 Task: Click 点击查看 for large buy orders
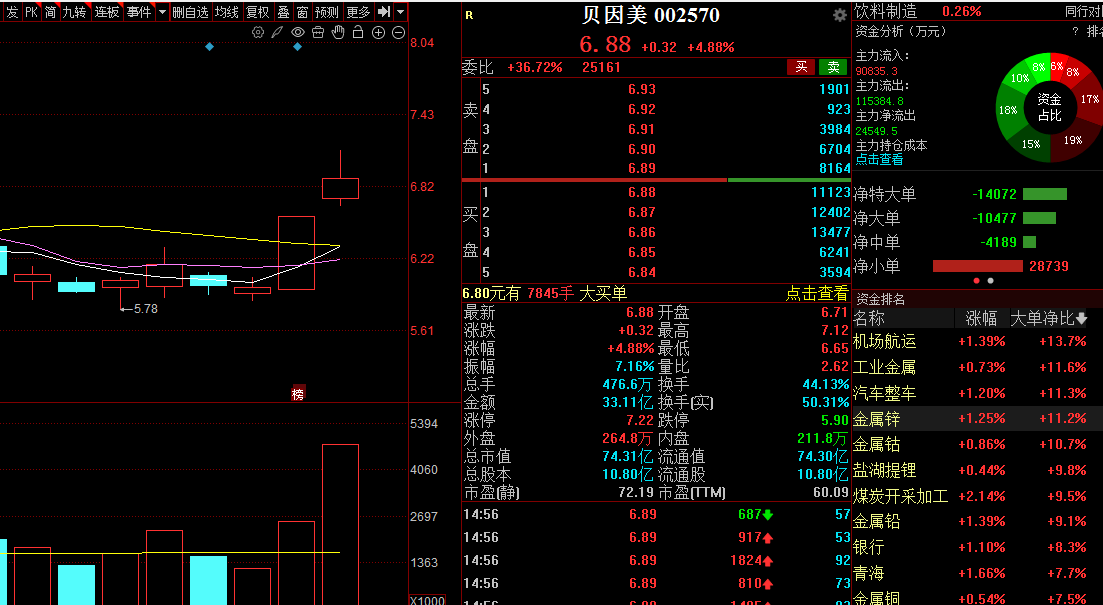pyautogui.click(x=817, y=293)
